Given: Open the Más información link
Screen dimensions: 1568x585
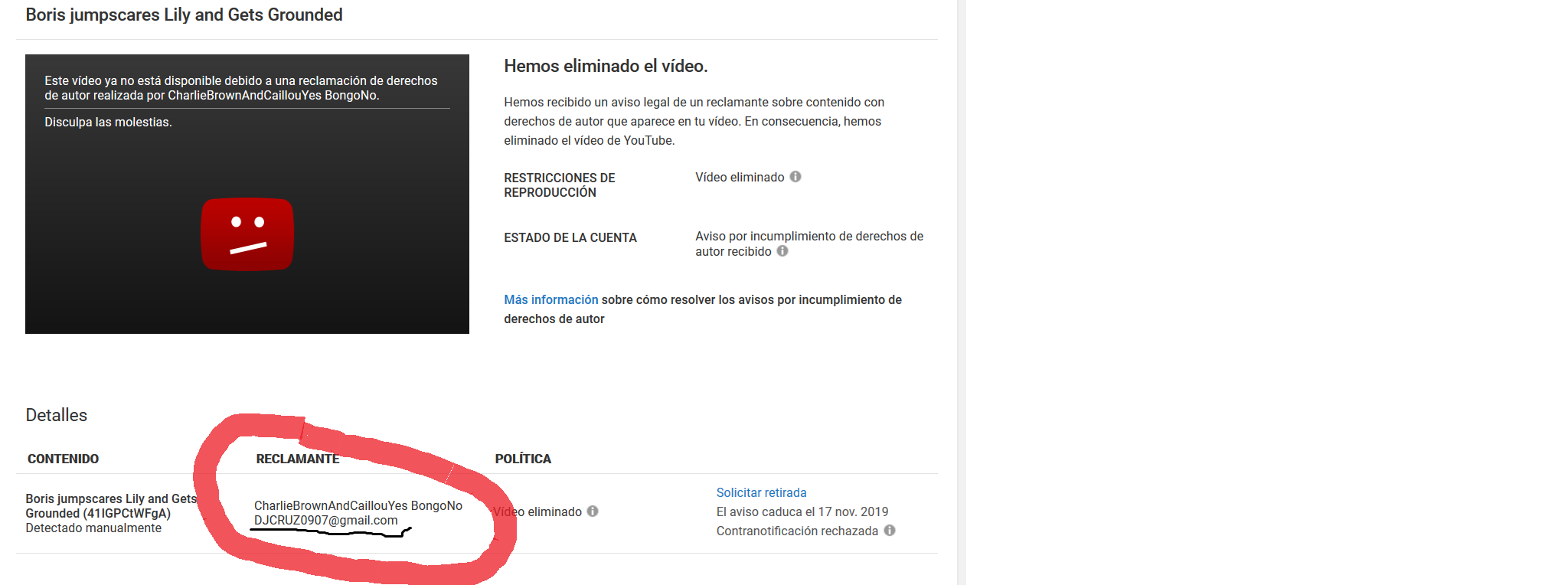Looking at the screenshot, I should point(550,299).
